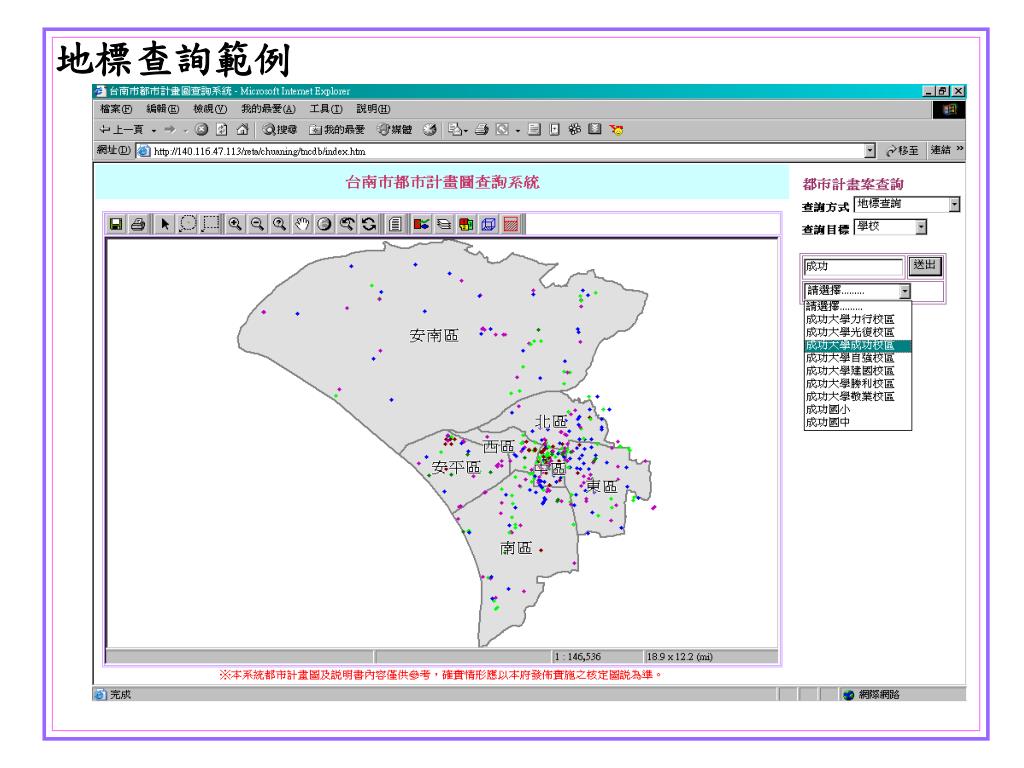Click the previous zoom magnifier-with-arrow icon
This screenshot has width=1024, height=768.
[347, 225]
